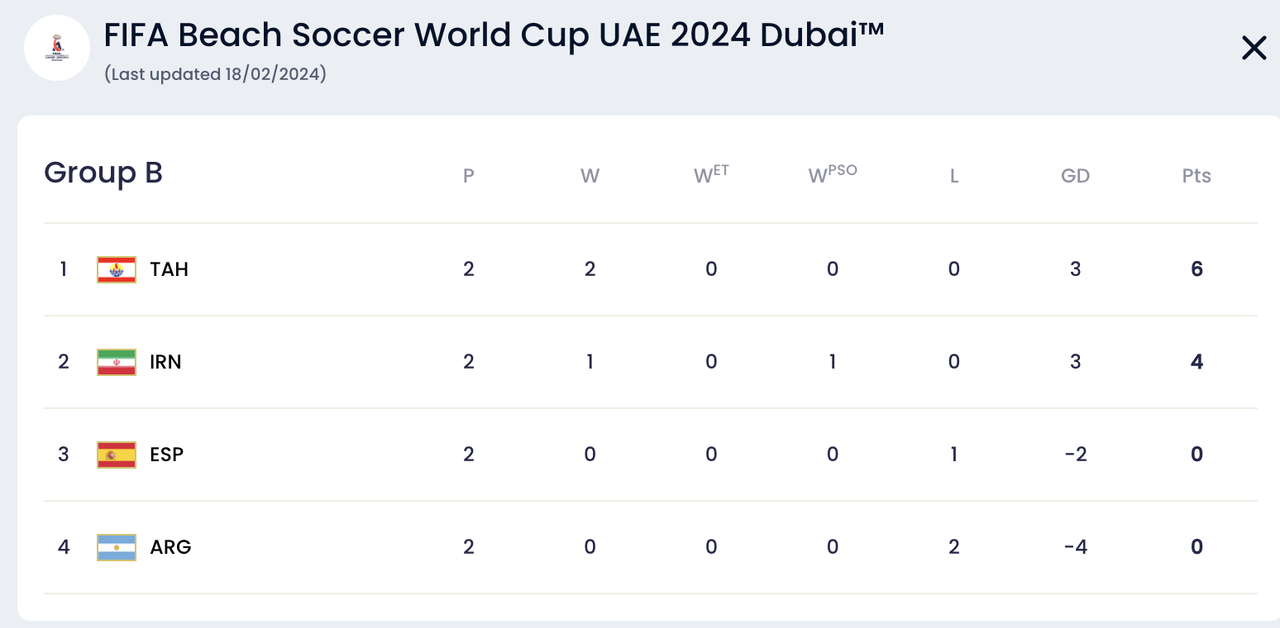Click the Iran flag icon

tap(116, 362)
